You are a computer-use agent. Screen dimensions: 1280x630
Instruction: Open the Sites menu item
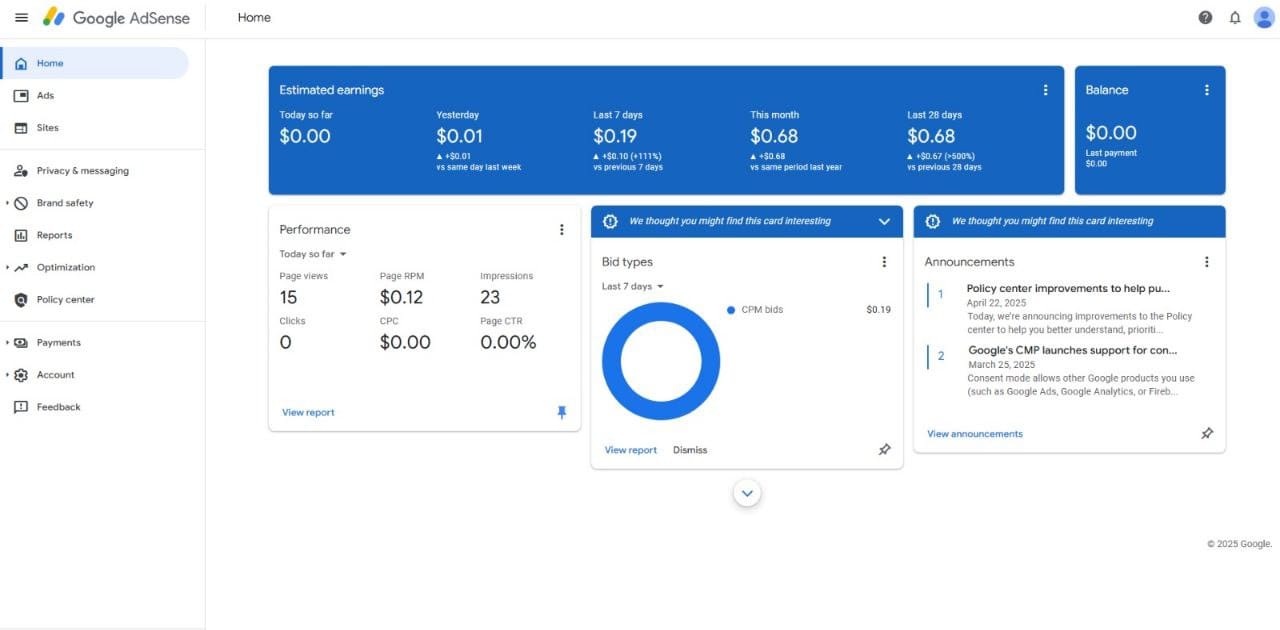(95, 128)
